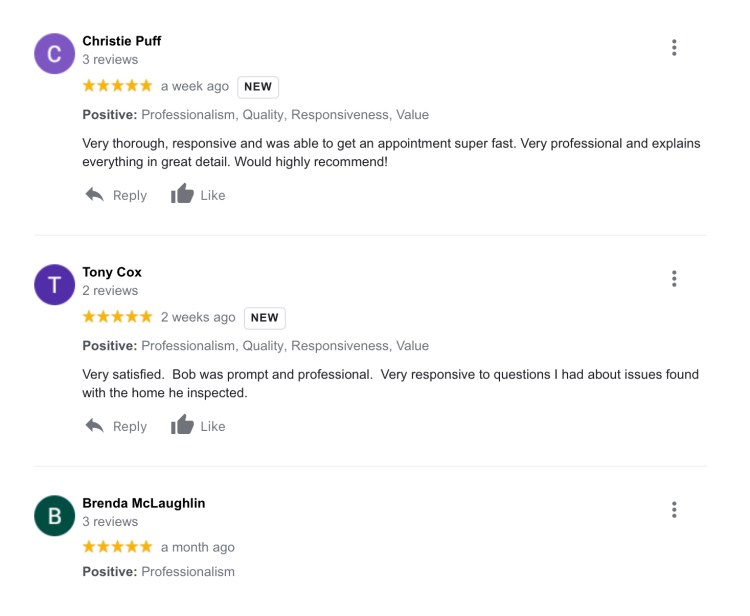Click the five-star rating on Christie Puff's review
This screenshot has width=750, height=616.
click(117, 86)
